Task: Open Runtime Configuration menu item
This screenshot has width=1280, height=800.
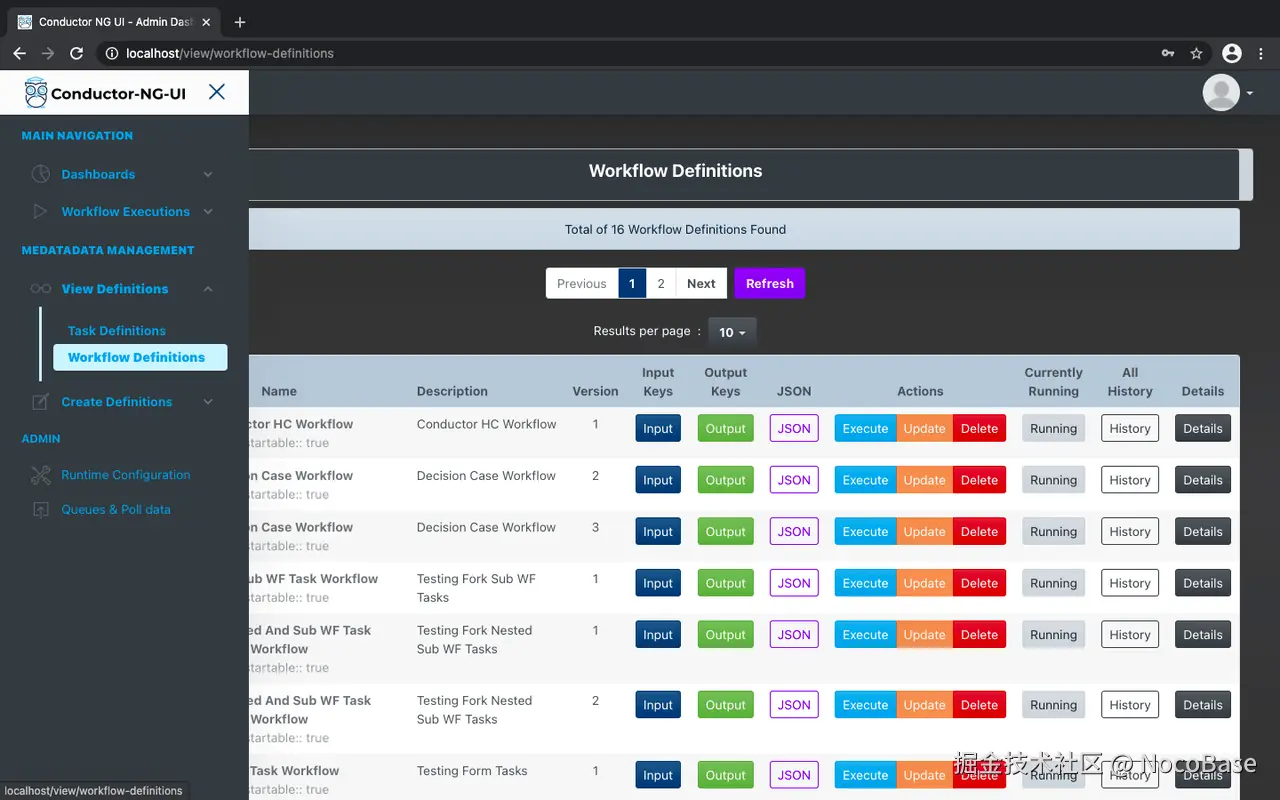Action: tap(125, 475)
